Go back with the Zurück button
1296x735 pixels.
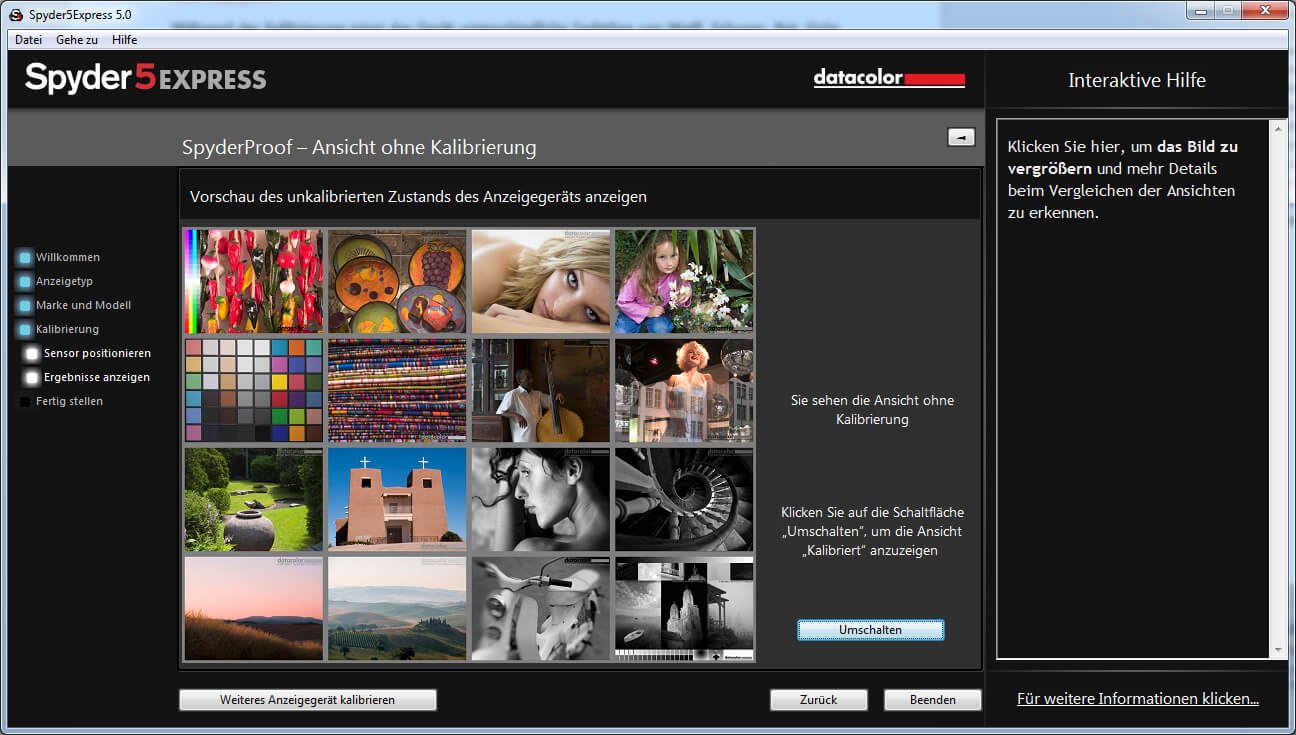819,700
